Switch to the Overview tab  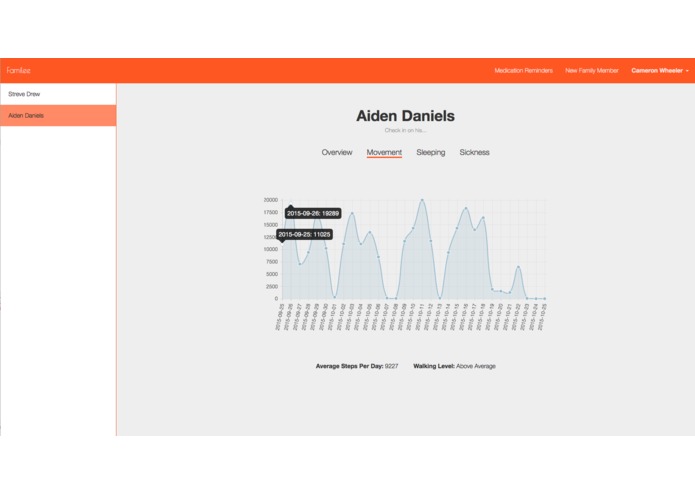click(x=337, y=152)
